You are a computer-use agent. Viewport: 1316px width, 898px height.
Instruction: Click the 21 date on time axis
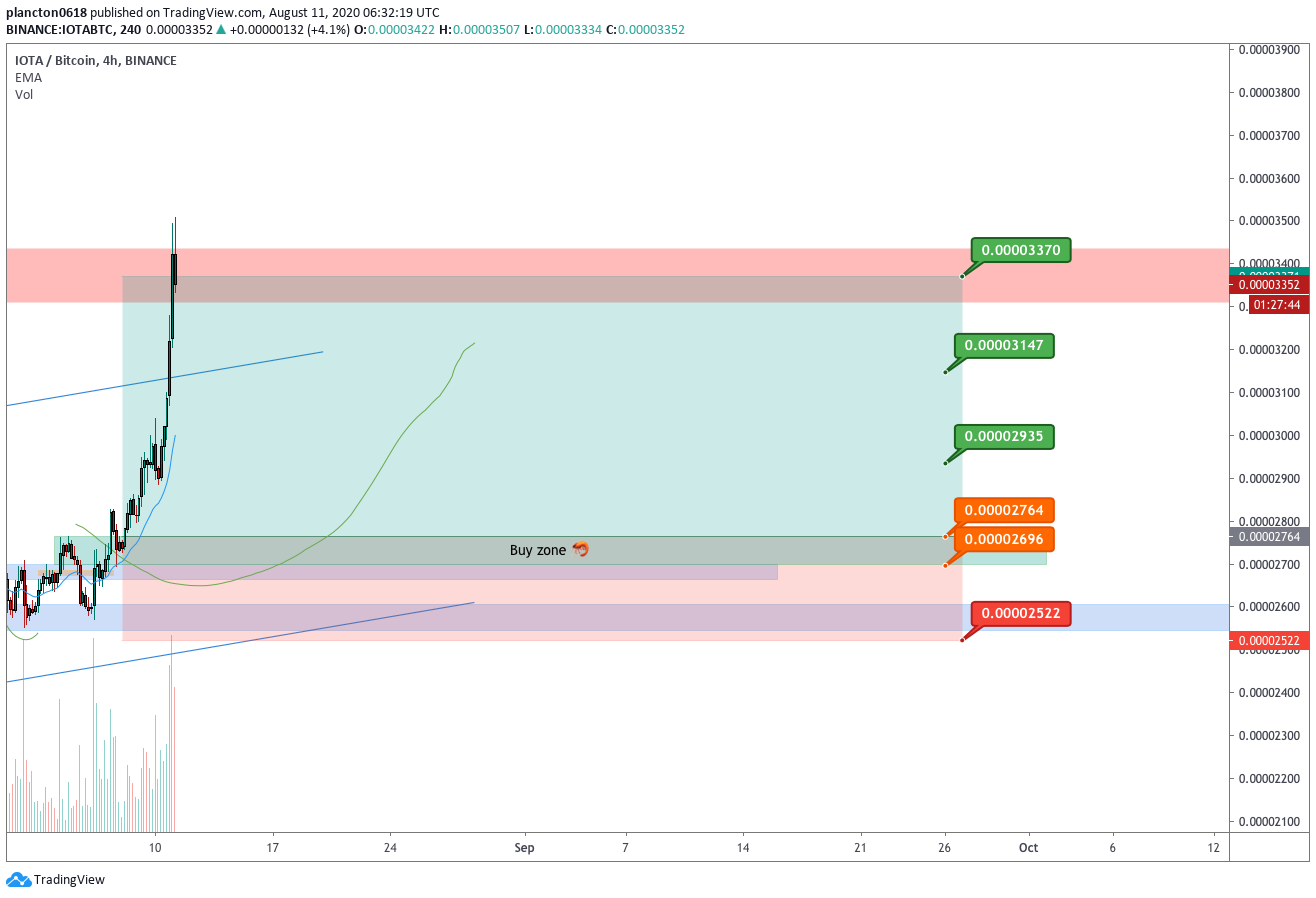[x=861, y=848]
